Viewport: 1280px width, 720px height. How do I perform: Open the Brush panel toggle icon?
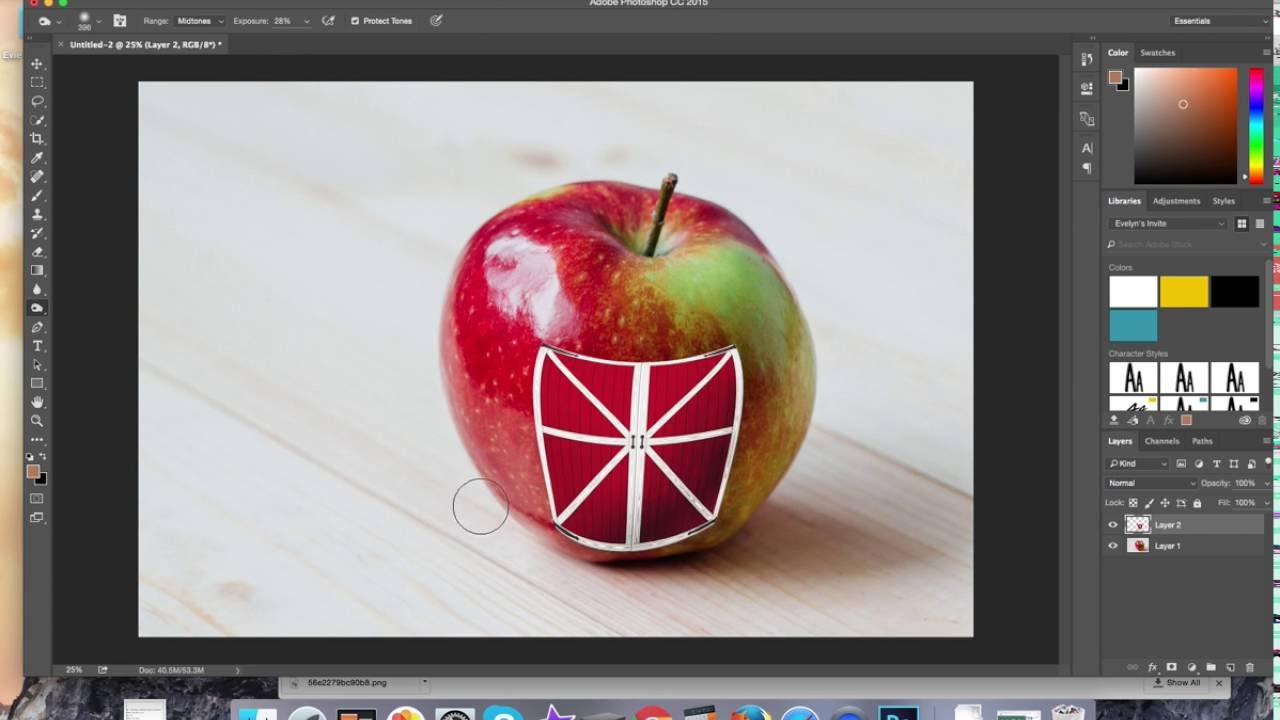(x=120, y=20)
